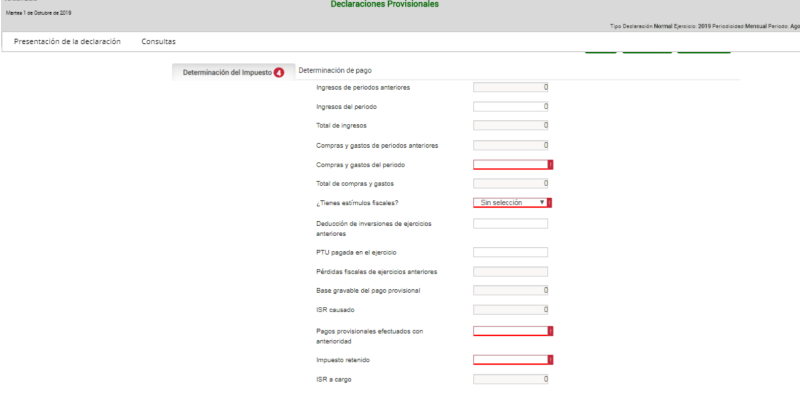Click the PTU pagada en el ejercicio label

356,253
